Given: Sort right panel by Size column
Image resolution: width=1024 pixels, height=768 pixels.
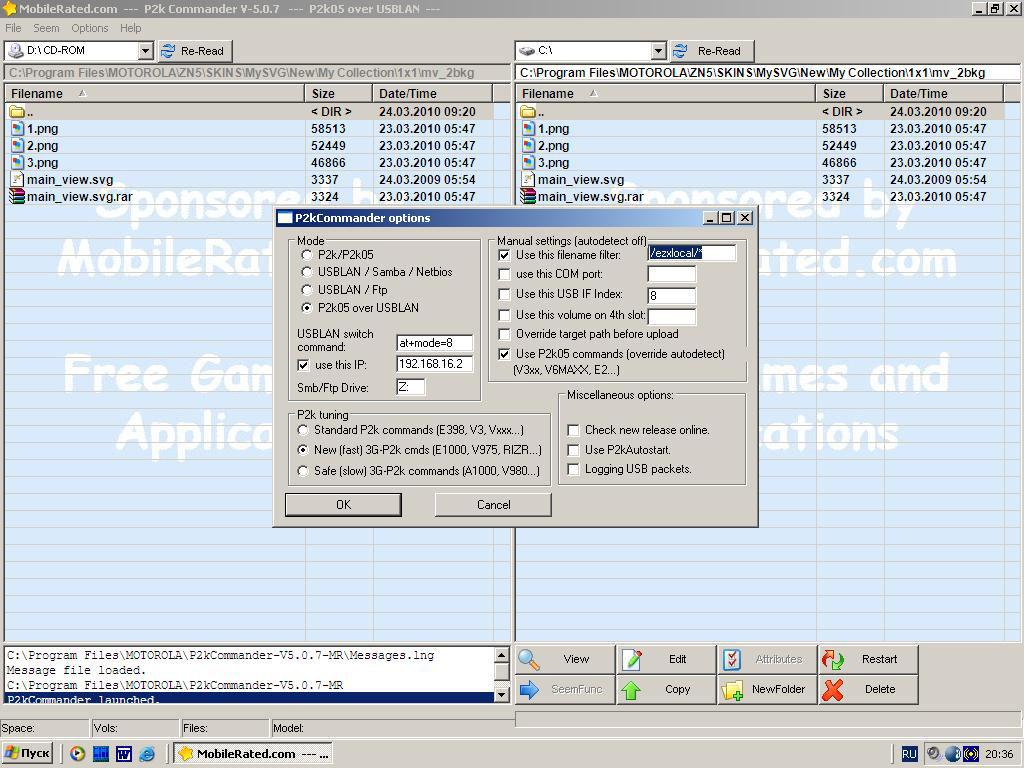Looking at the screenshot, I should pyautogui.click(x=849, y=93).
